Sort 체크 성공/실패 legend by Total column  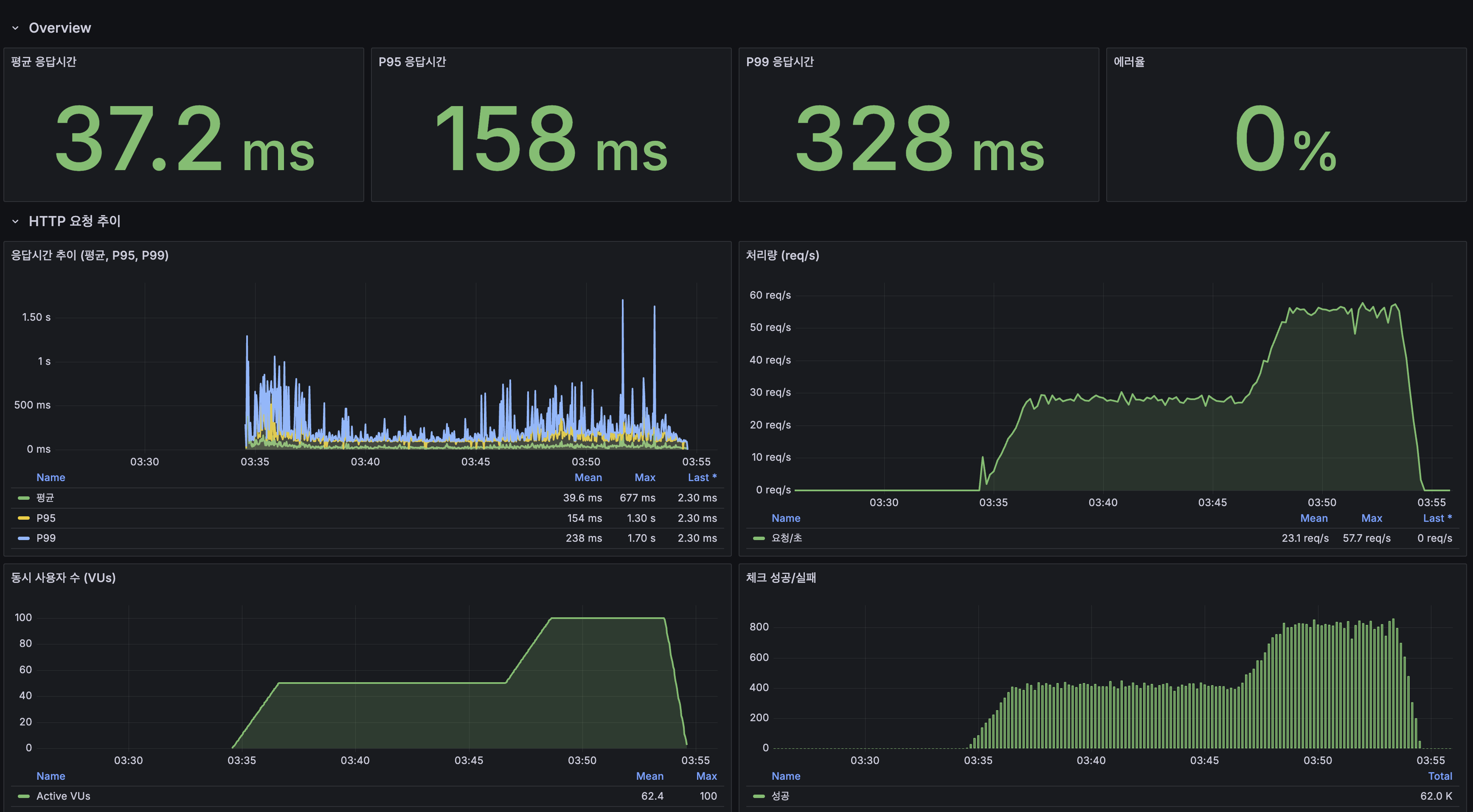tap(1439, 776)
